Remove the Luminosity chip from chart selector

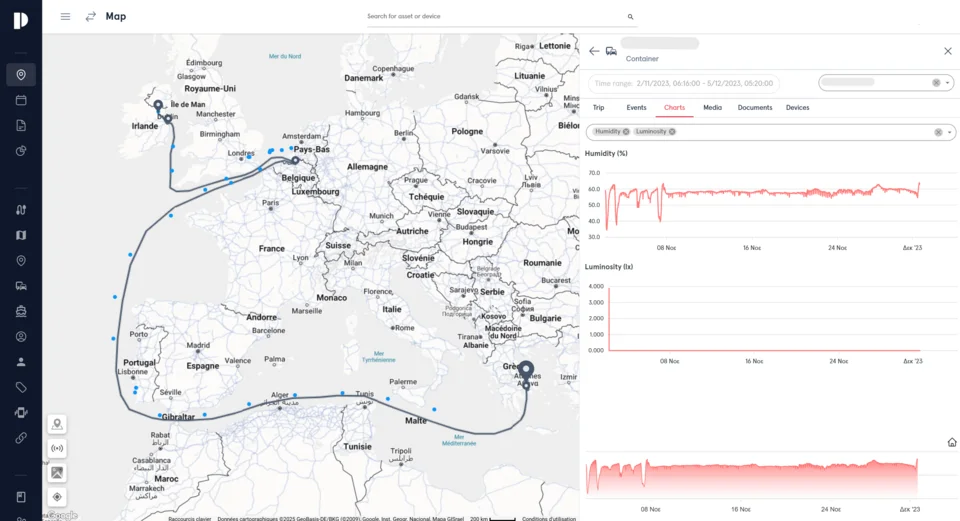(x=672, y=132)
